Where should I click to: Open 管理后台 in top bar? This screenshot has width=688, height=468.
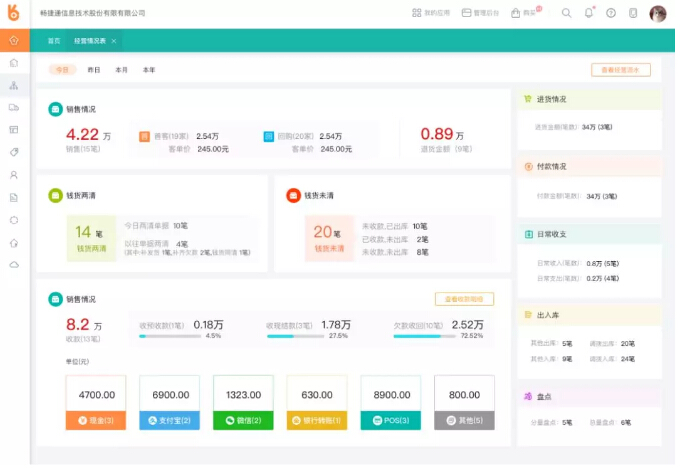tap(480, 13)
